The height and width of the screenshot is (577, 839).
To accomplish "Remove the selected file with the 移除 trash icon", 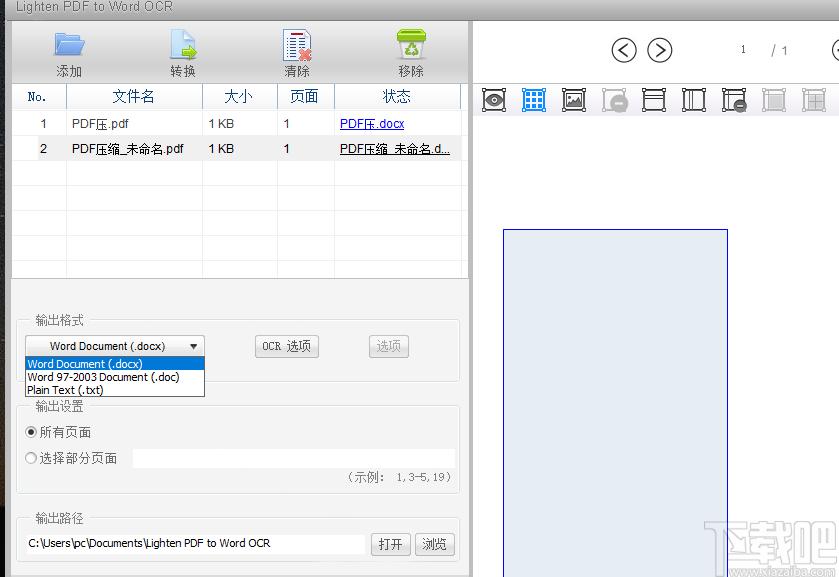I will click(411, 44).
